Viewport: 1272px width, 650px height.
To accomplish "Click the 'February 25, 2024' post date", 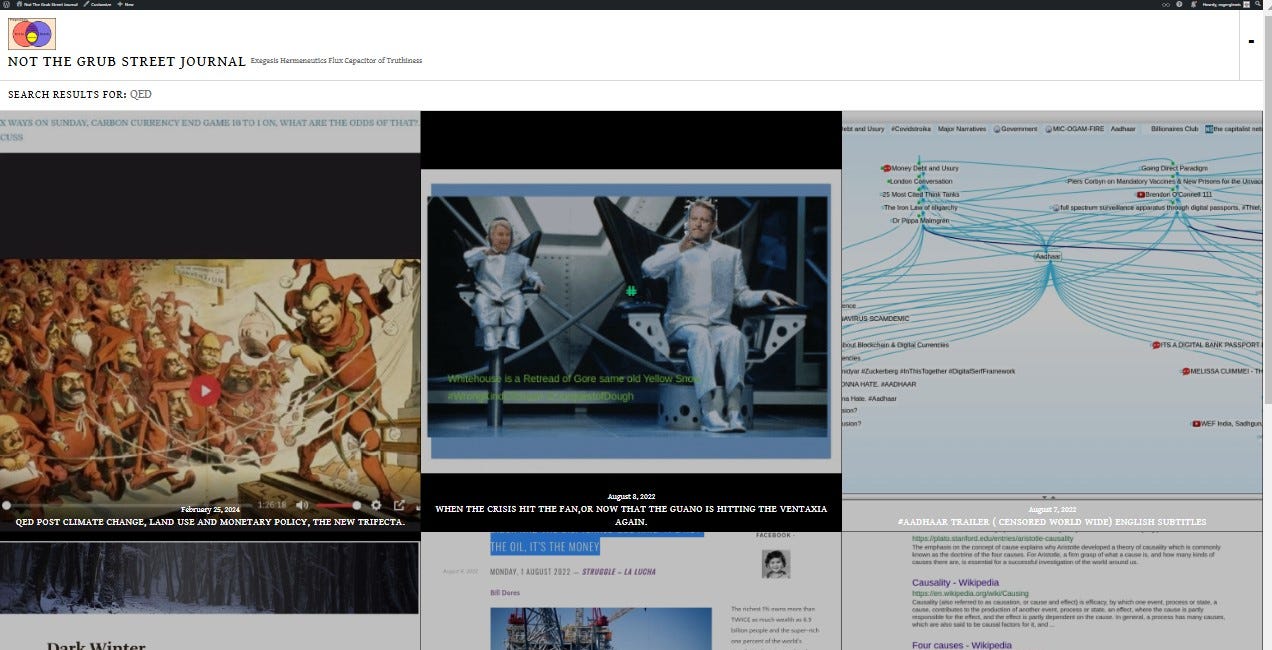I will click(x=210, y=509).
